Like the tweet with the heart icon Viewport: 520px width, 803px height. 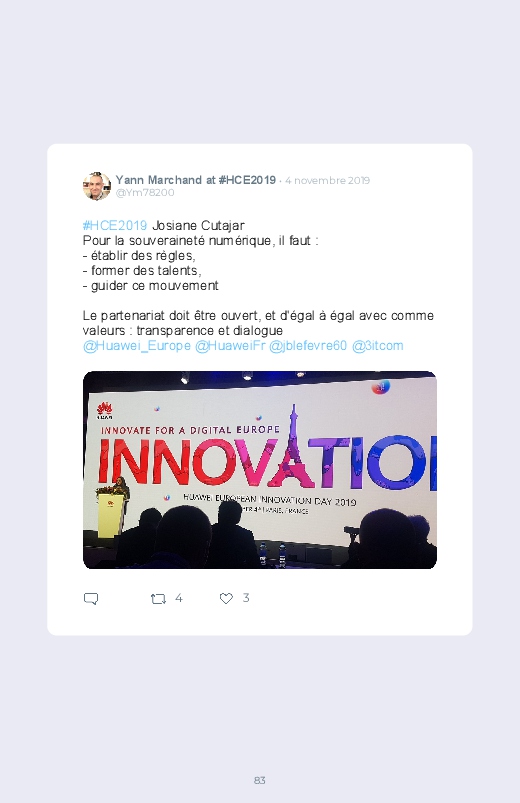(226, 598)
